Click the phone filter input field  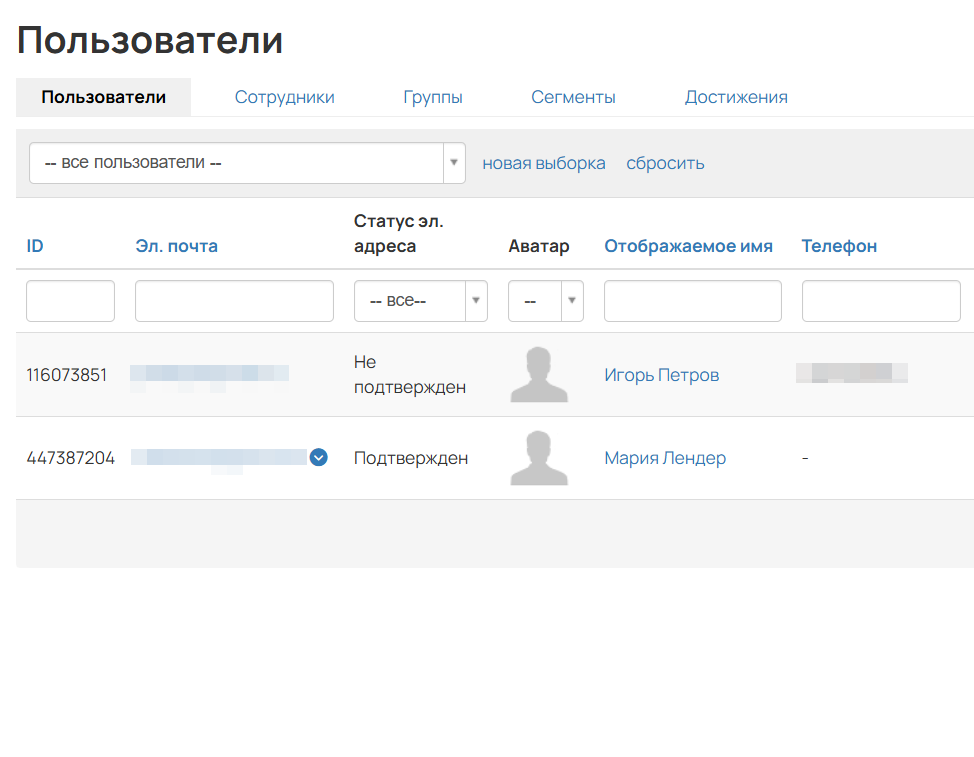[x=880, y=300]
